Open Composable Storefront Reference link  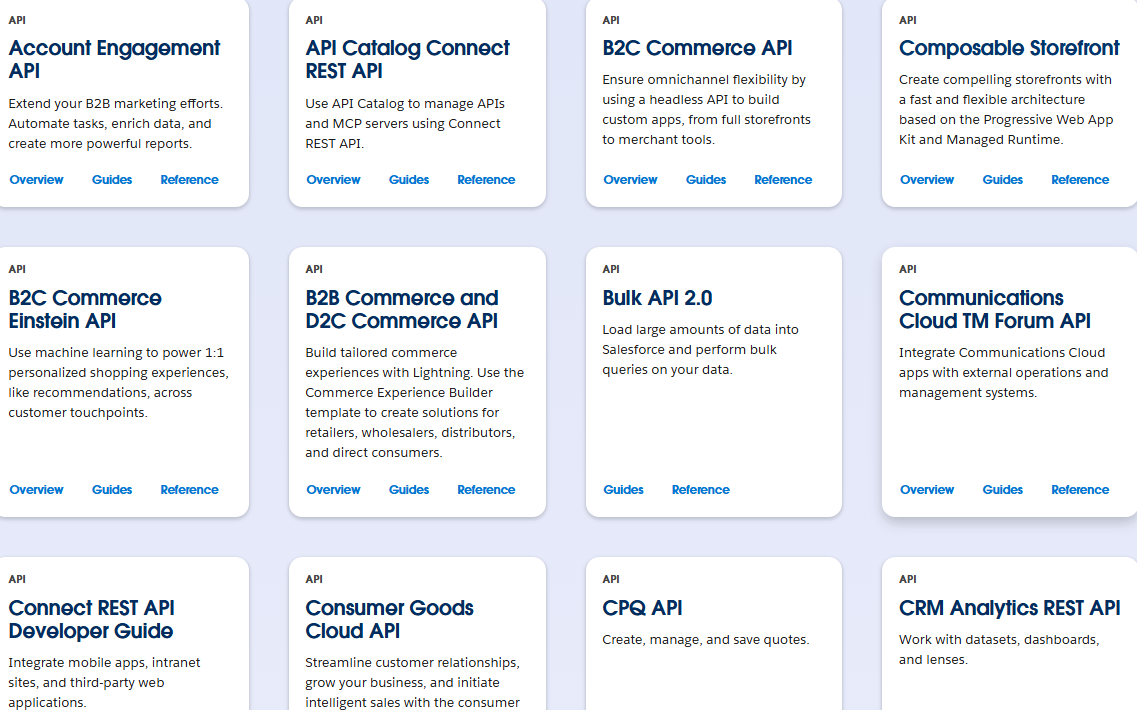1080,180
